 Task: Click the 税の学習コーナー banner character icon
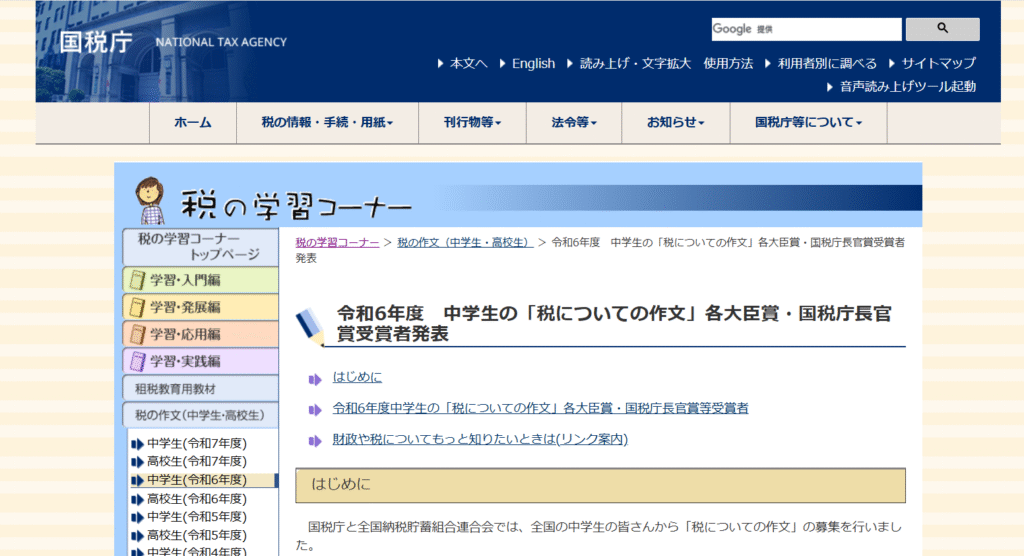[150, 200]
